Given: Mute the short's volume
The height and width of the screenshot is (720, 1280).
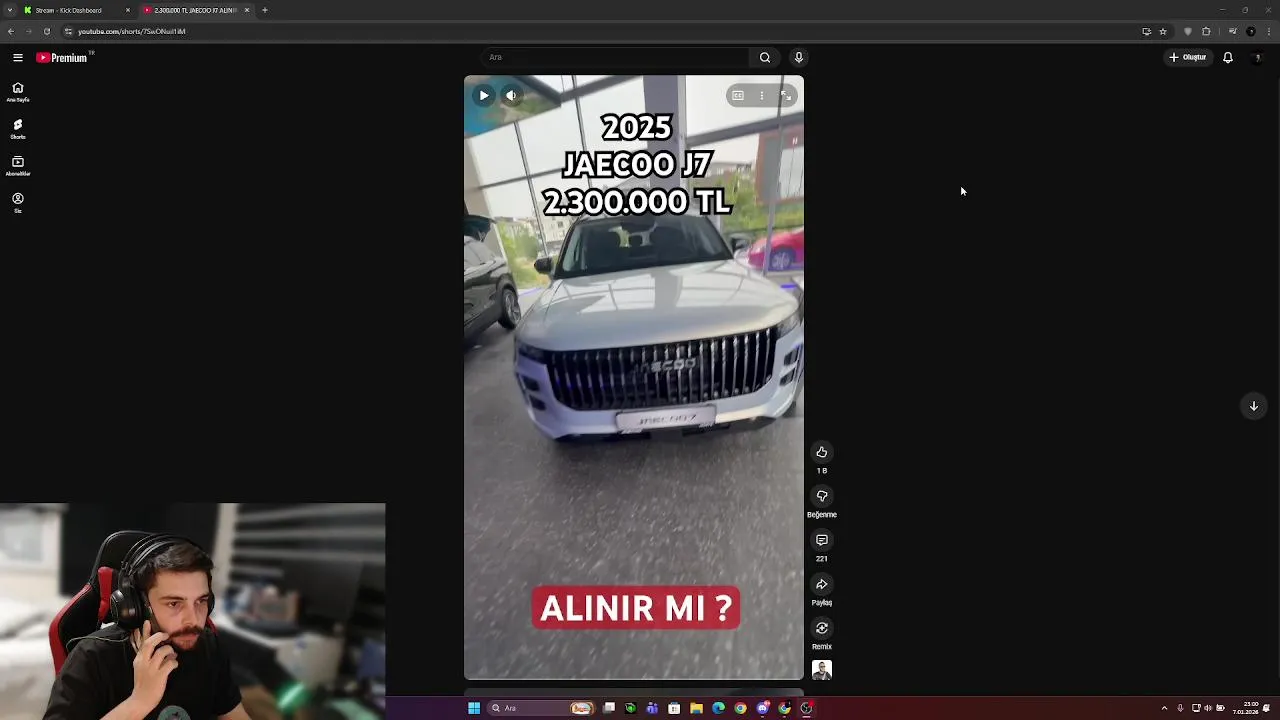Looking at the screenshot, I should tap(511, 96).
